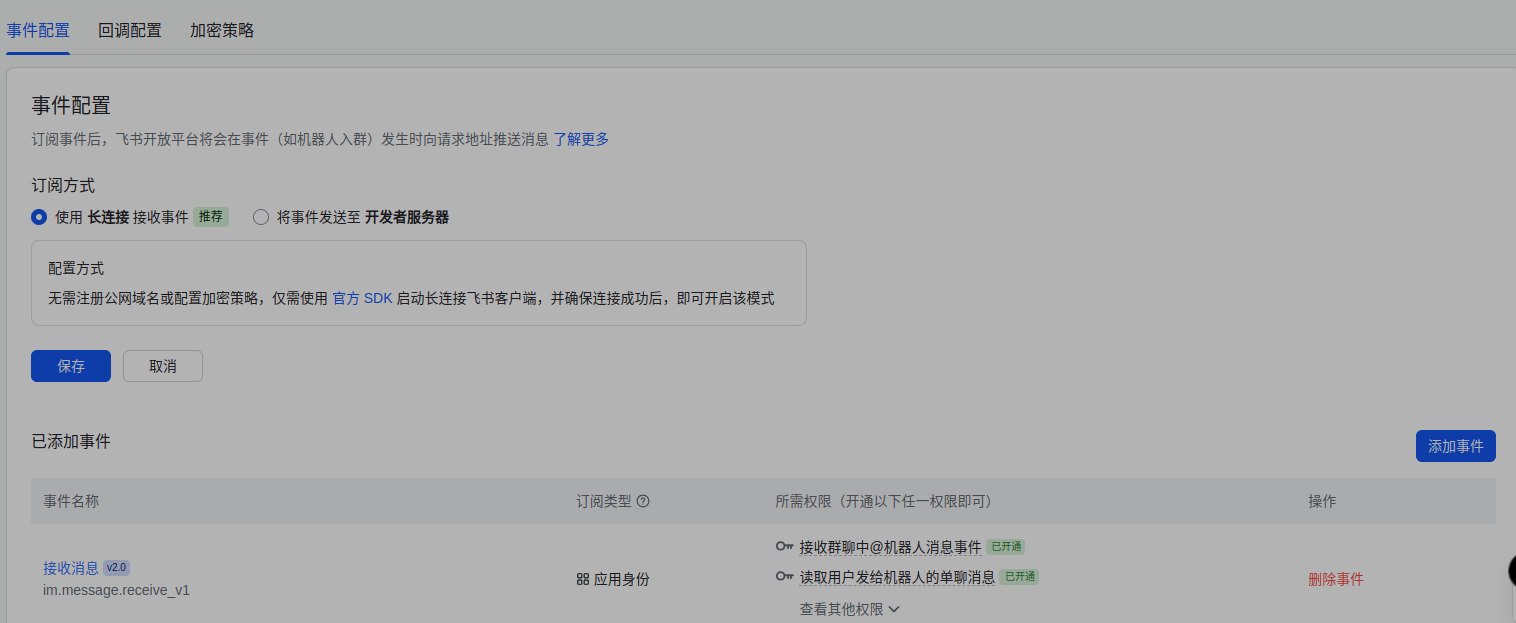Click the 操作 column header
Image resolution: width=1516 pixels, height=623 pixels.
pos(1322,501)
